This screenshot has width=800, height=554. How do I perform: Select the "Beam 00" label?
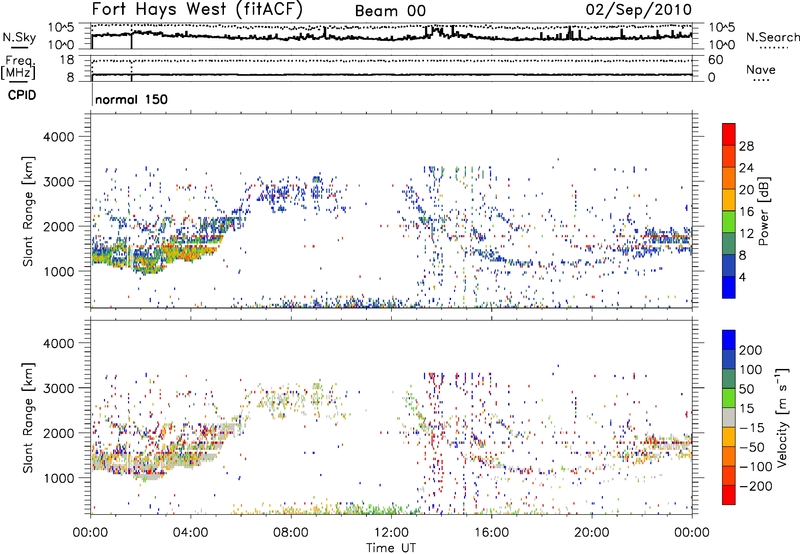pyautogui.click(x=390, y=11)
